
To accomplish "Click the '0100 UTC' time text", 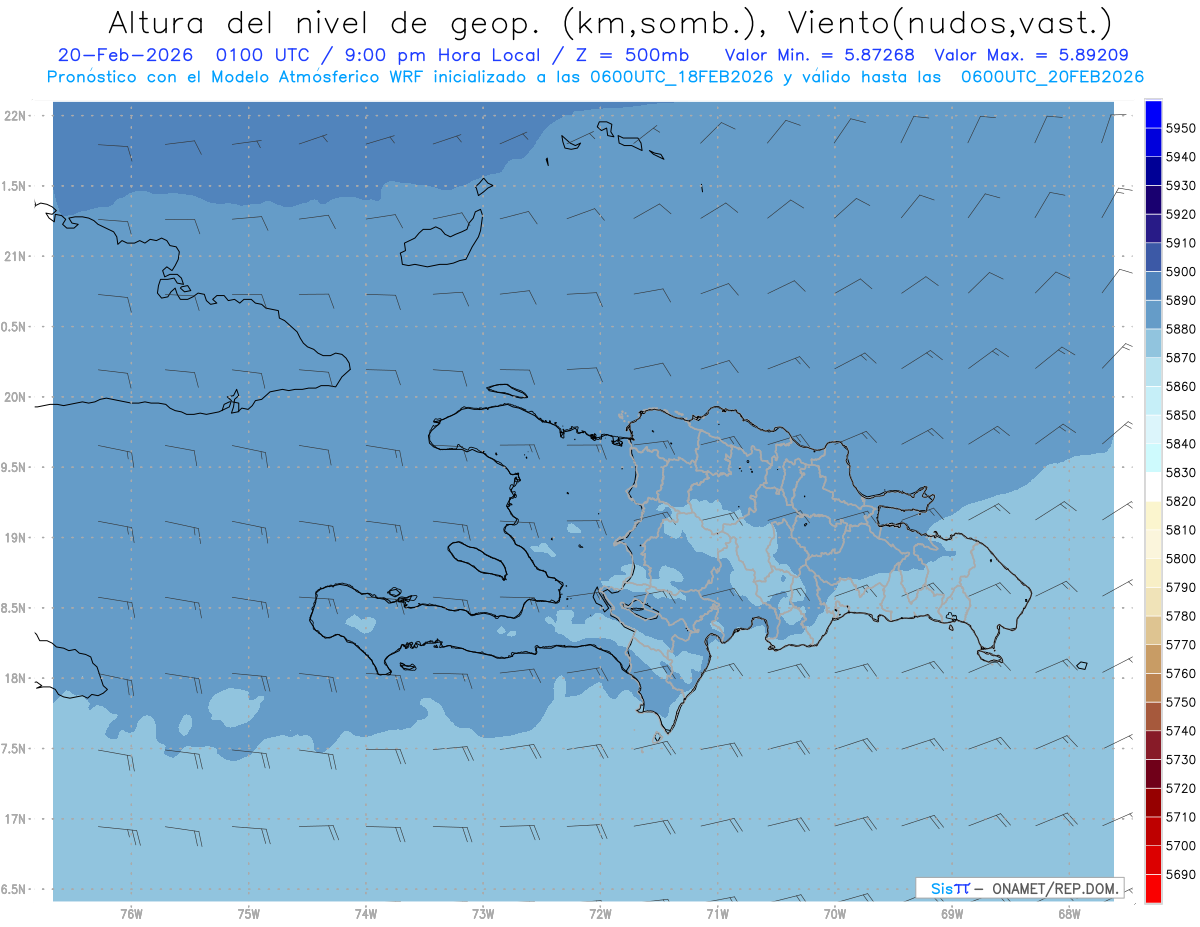I will (262, 55).
